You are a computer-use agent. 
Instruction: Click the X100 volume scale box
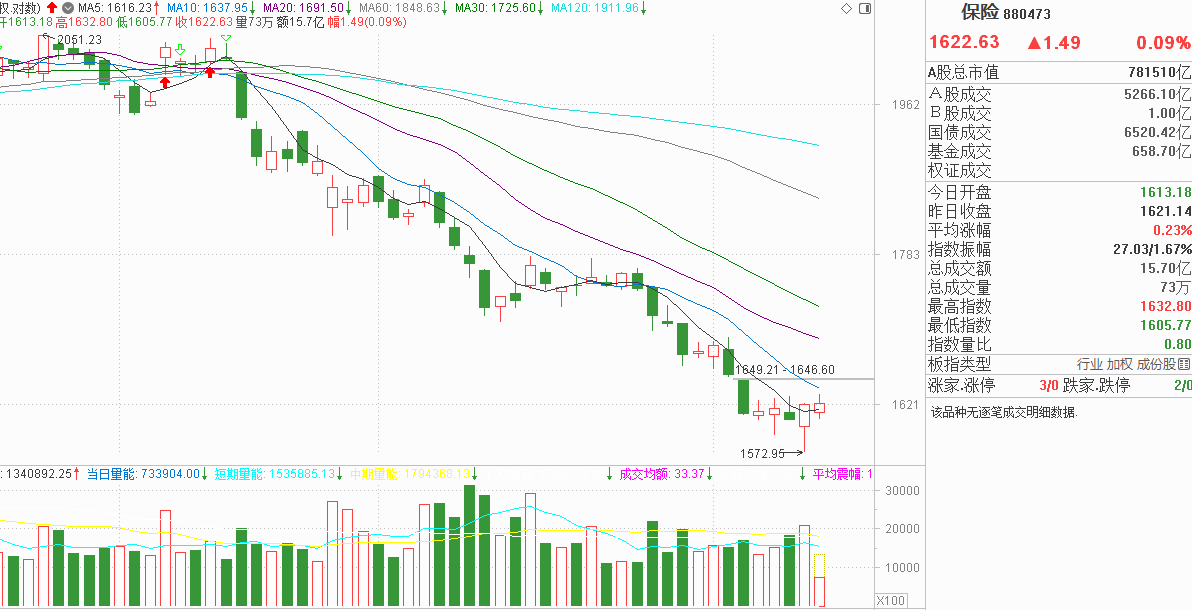click(889, 601)
